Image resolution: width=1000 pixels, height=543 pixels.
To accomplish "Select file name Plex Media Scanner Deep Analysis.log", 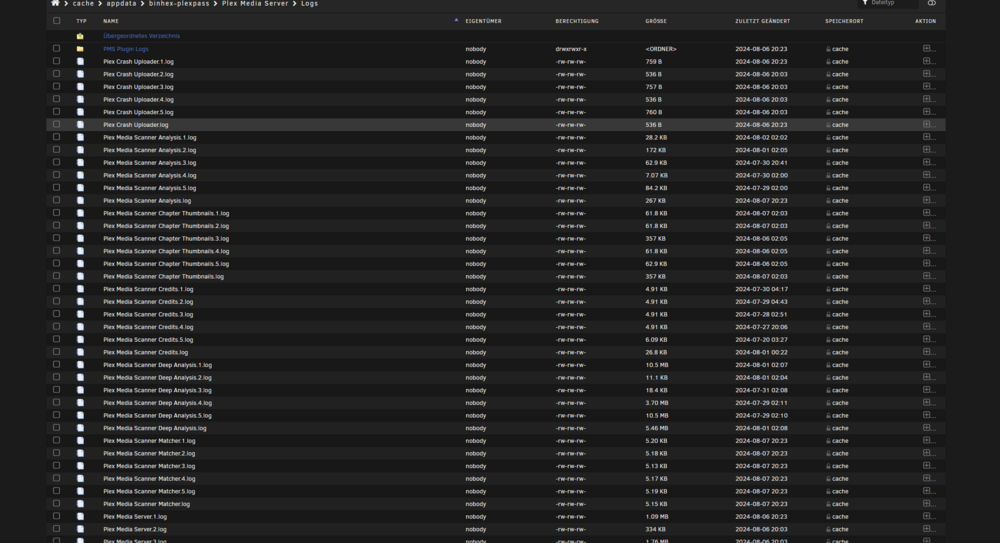I will click(155, 428).
